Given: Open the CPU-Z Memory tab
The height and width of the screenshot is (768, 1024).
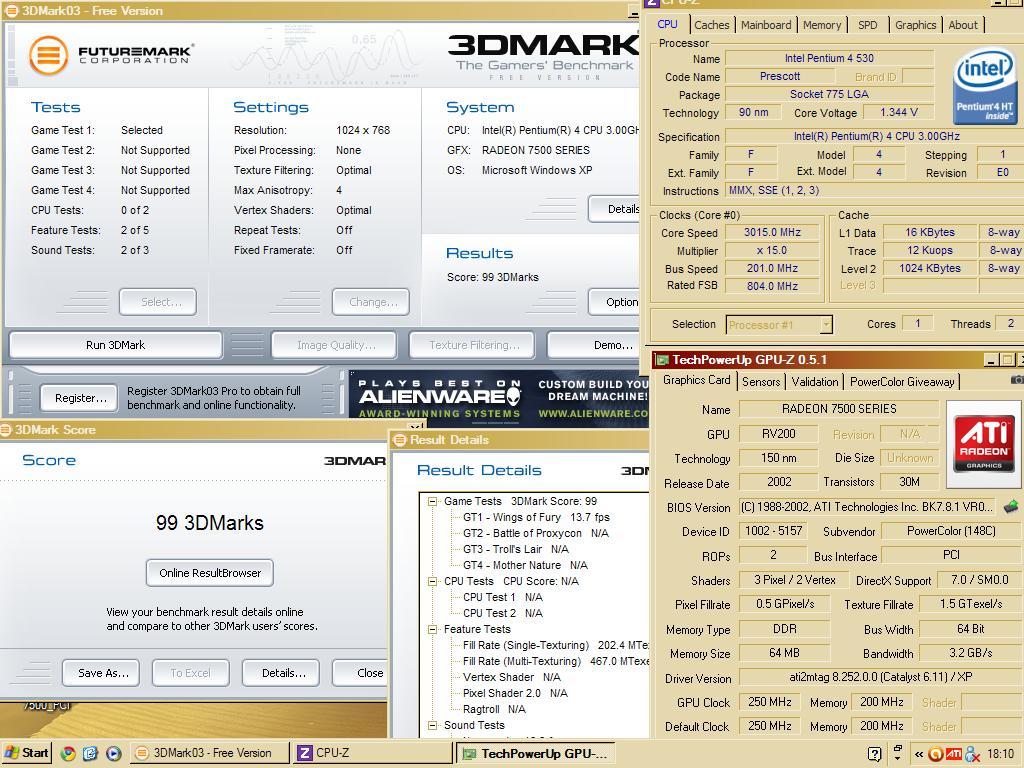Looking at the screenshot, I should click(822, 25).
